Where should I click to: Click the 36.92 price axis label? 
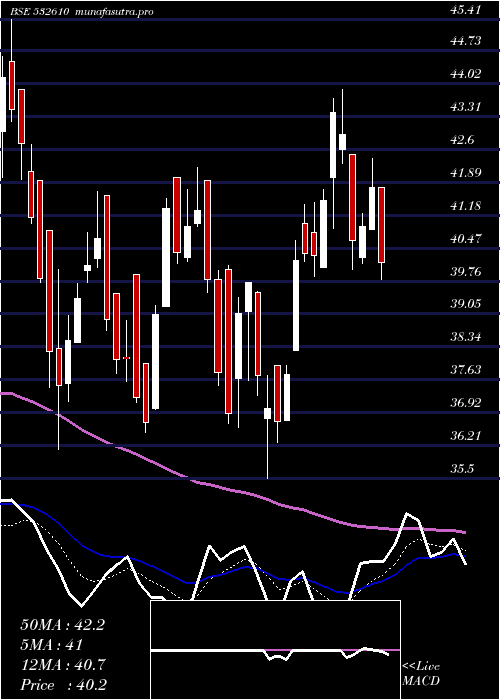click(x=466, y=404)
